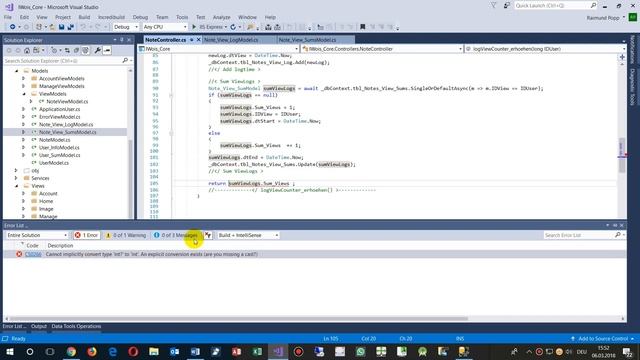Open the File menu
The height and width of the screenshot is (360, 640).
point(8,17)
